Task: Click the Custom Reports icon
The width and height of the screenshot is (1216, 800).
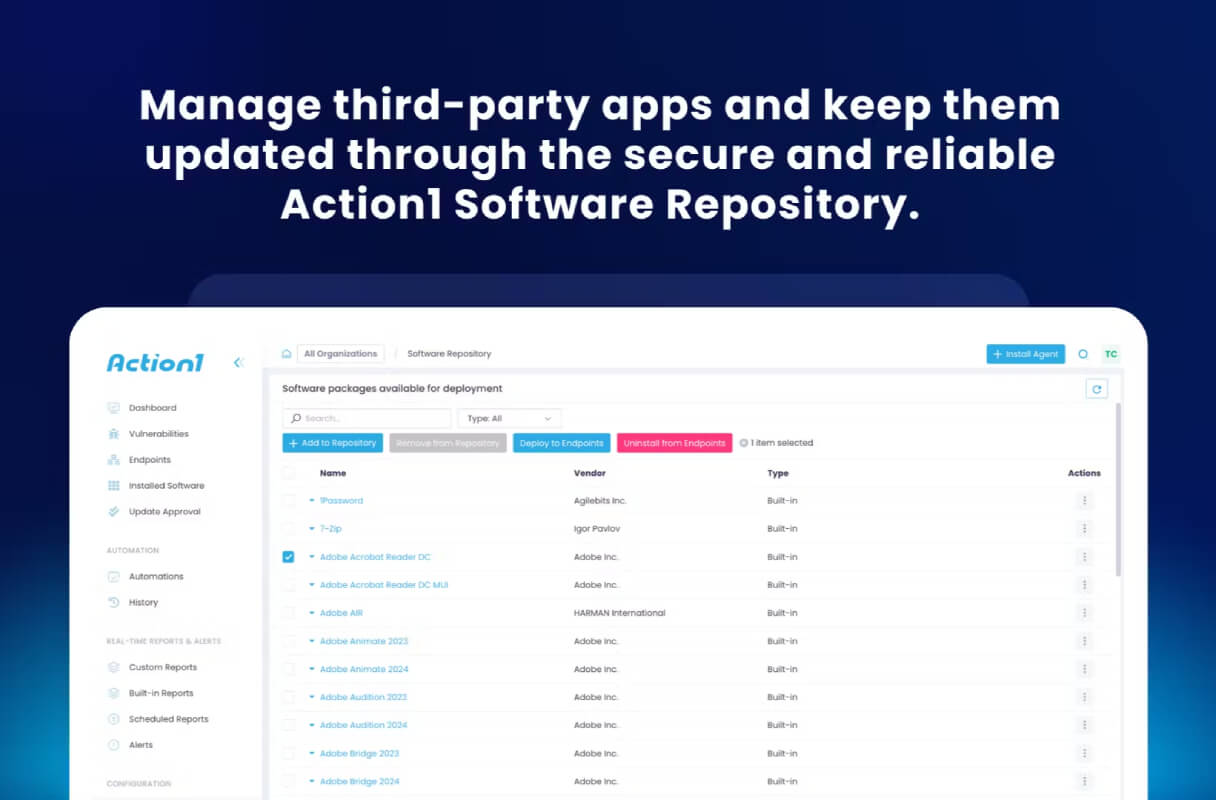Action: point(114,668)
